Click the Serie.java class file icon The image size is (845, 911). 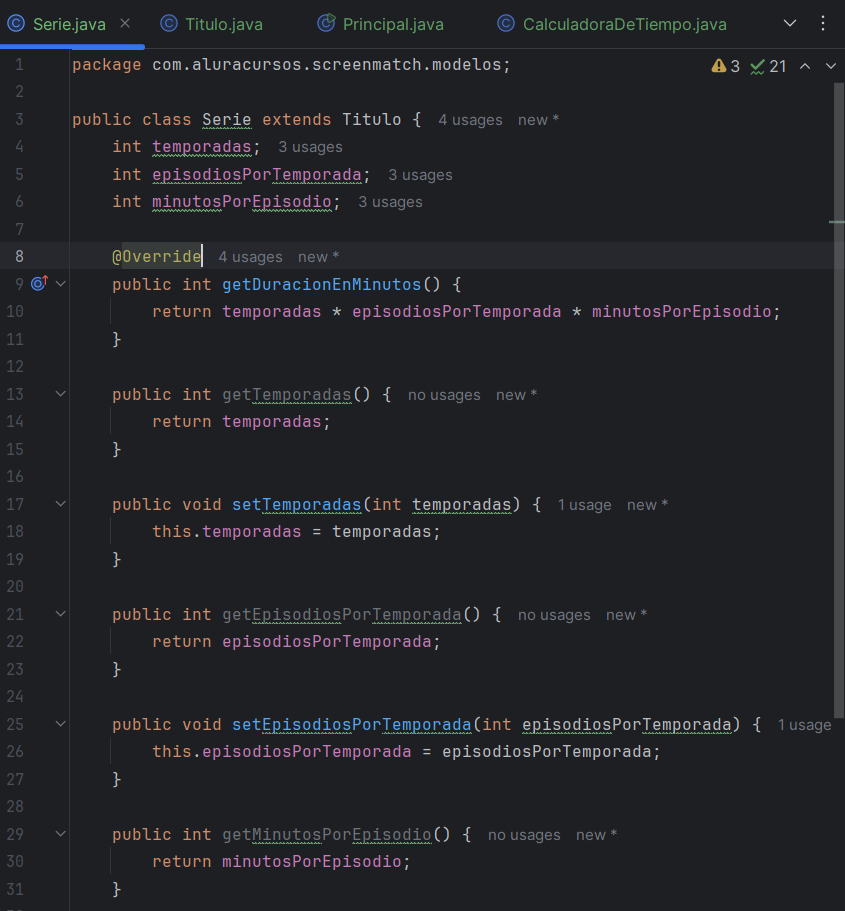pos(16,24)
